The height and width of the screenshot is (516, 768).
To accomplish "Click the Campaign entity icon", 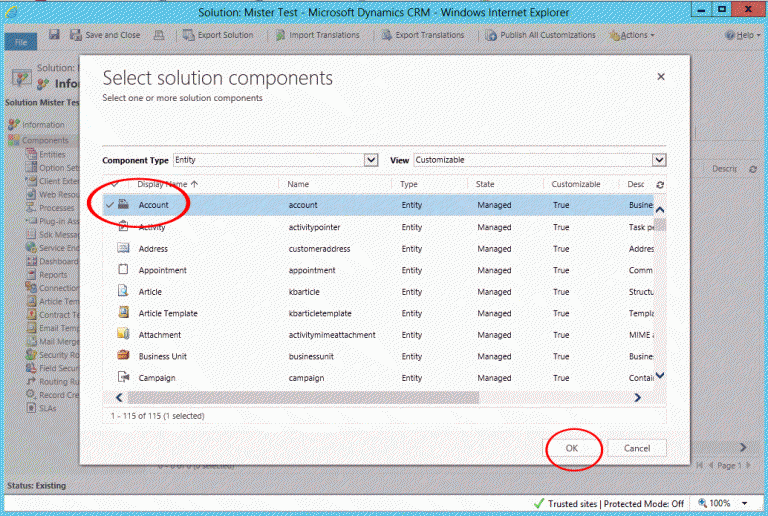I will click(x=123, y=377).
